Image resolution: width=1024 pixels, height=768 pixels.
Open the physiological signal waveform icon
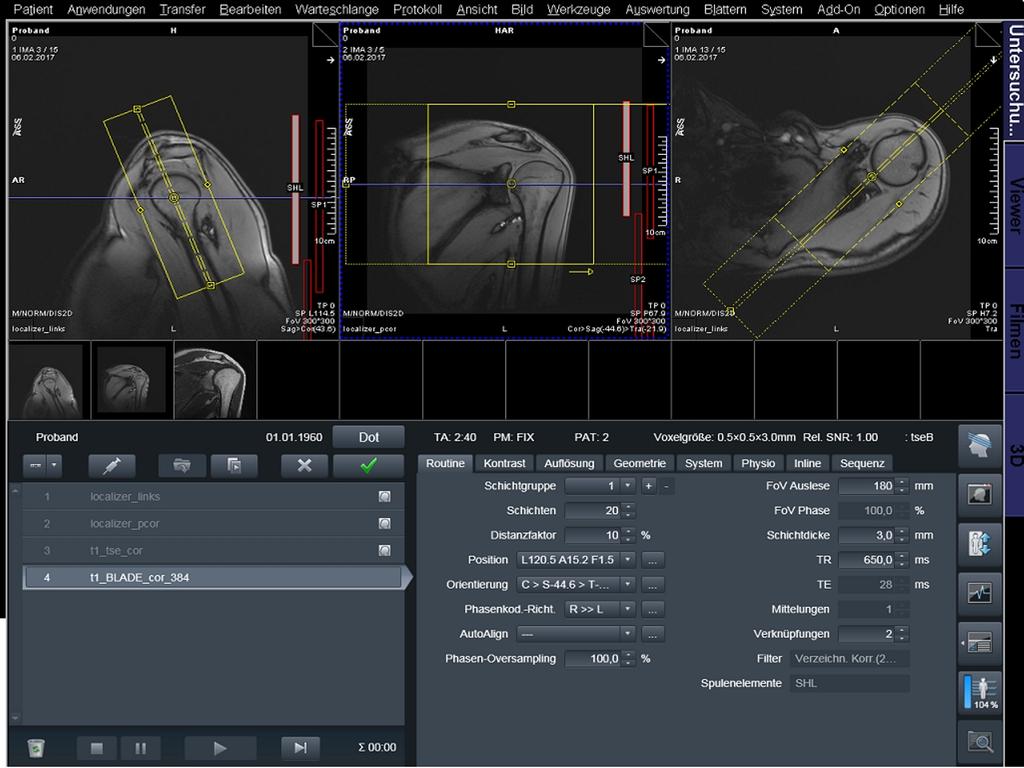coord(980,593)
